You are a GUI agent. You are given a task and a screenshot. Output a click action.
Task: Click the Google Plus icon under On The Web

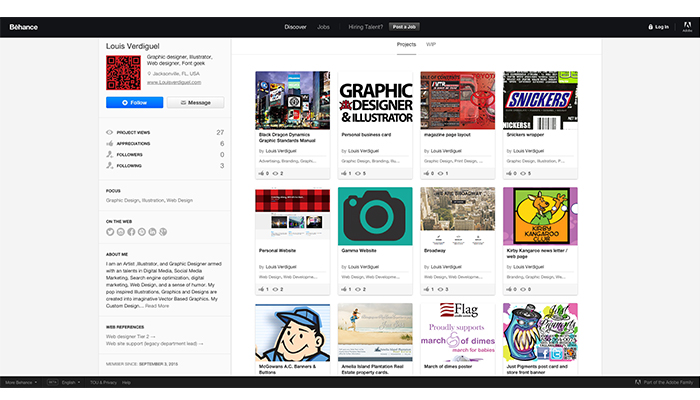(163, 232)
